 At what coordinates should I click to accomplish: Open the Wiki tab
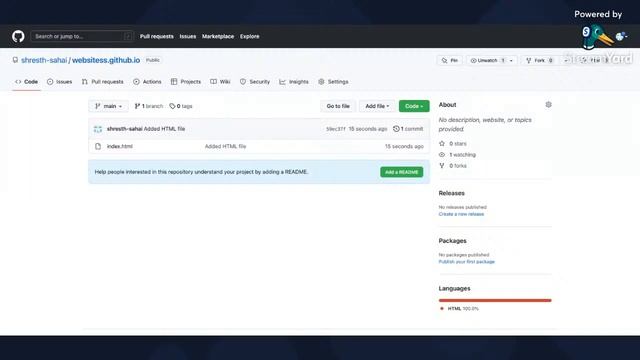click(x=220, y=82)
